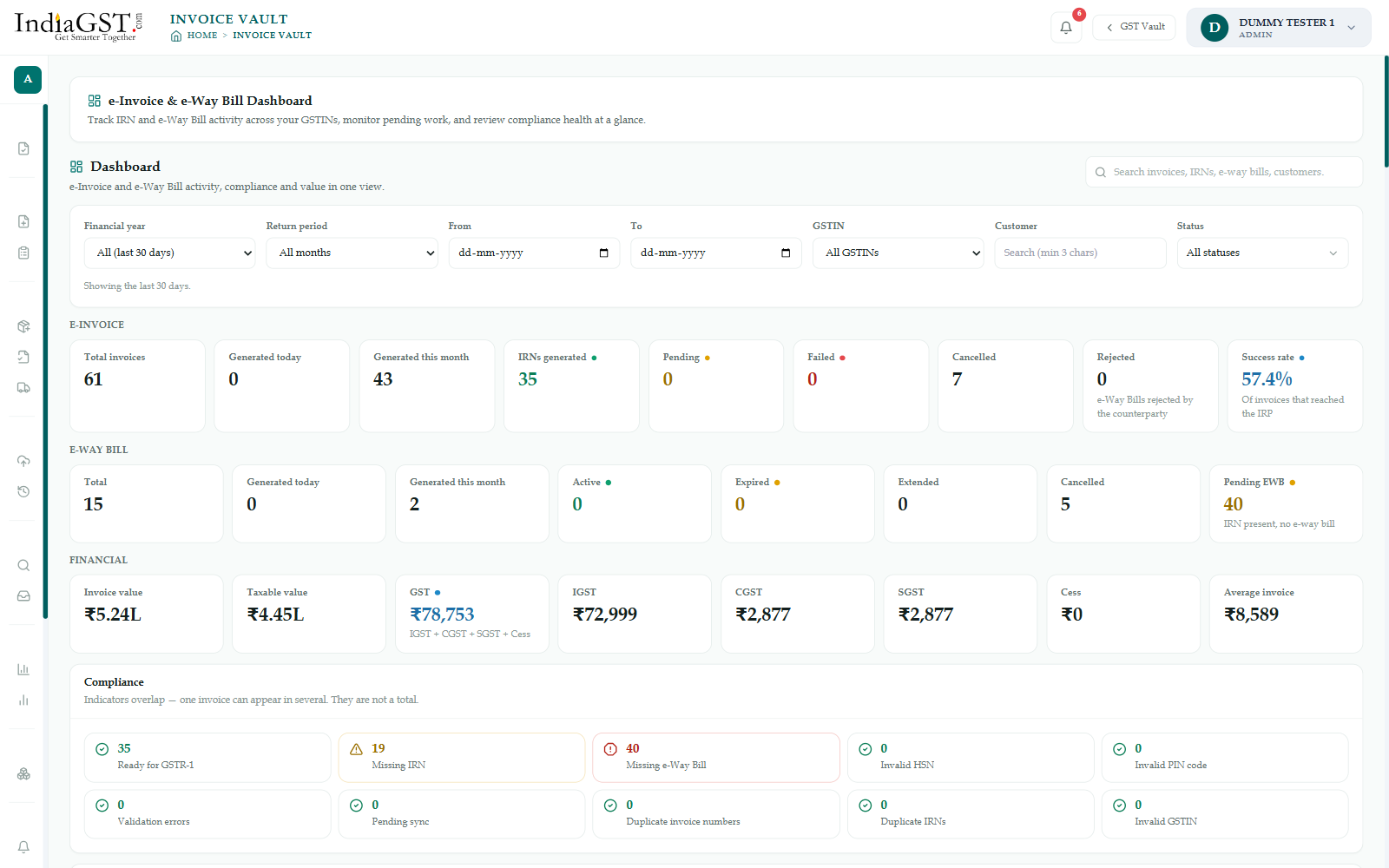Go to HOME in the breadcrumb
This screenshot has height=868, width=1389.
click(202, 36)
